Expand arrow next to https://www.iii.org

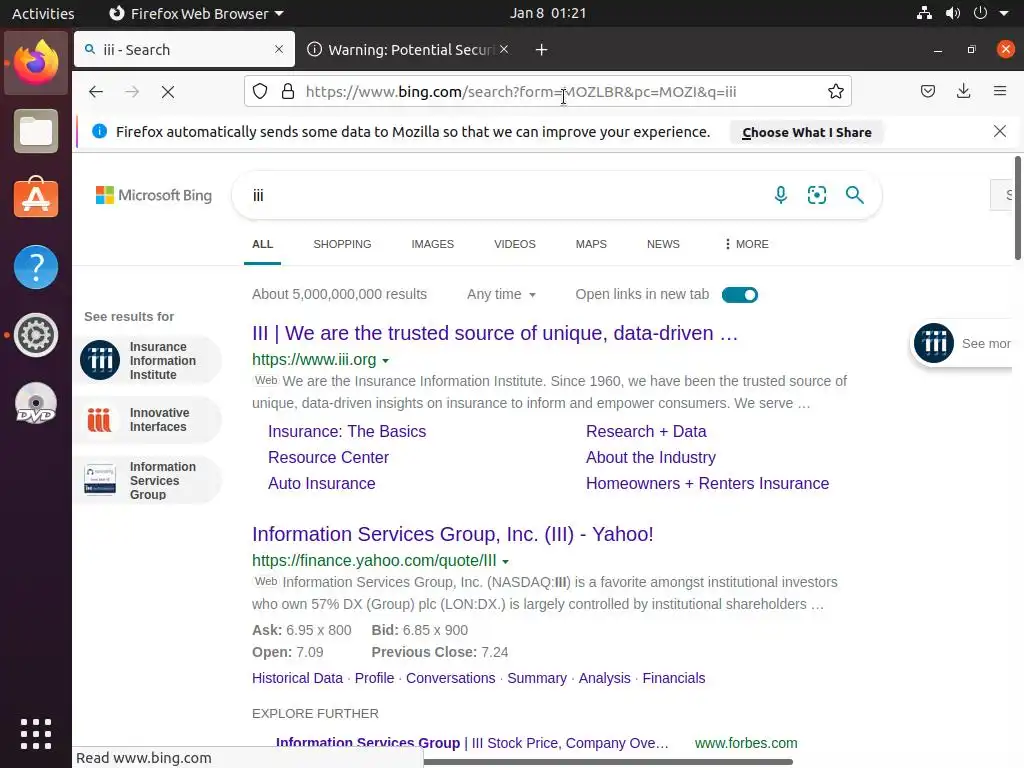pos(385,360)
